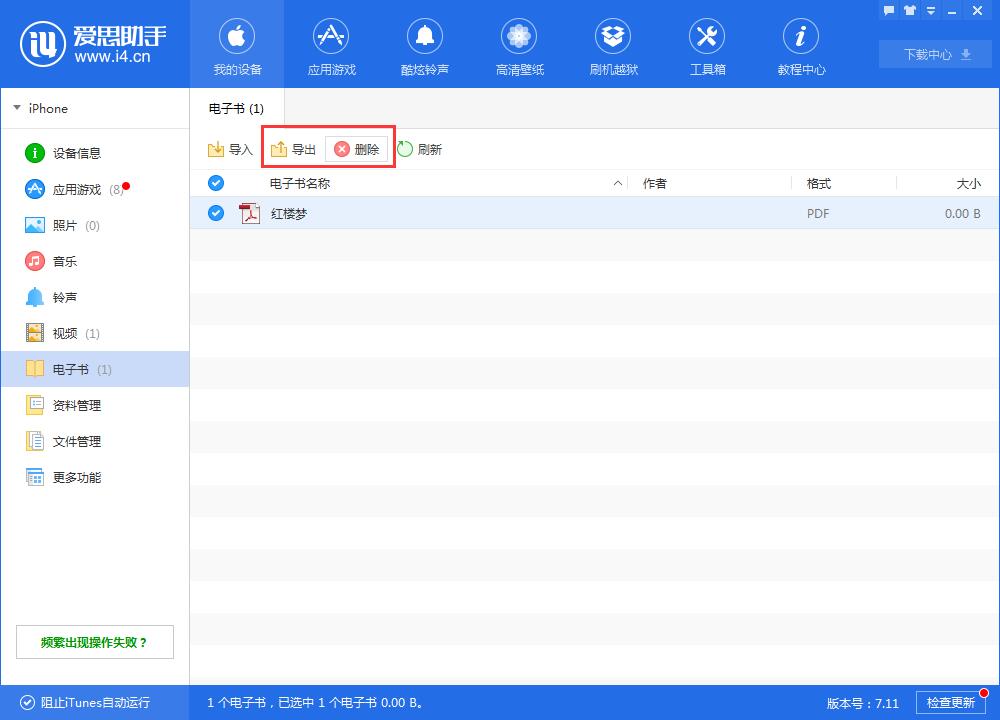Open 照片 photos from the sidebar
Screen dimensions: 1000x720
click(x=64, y=225)
